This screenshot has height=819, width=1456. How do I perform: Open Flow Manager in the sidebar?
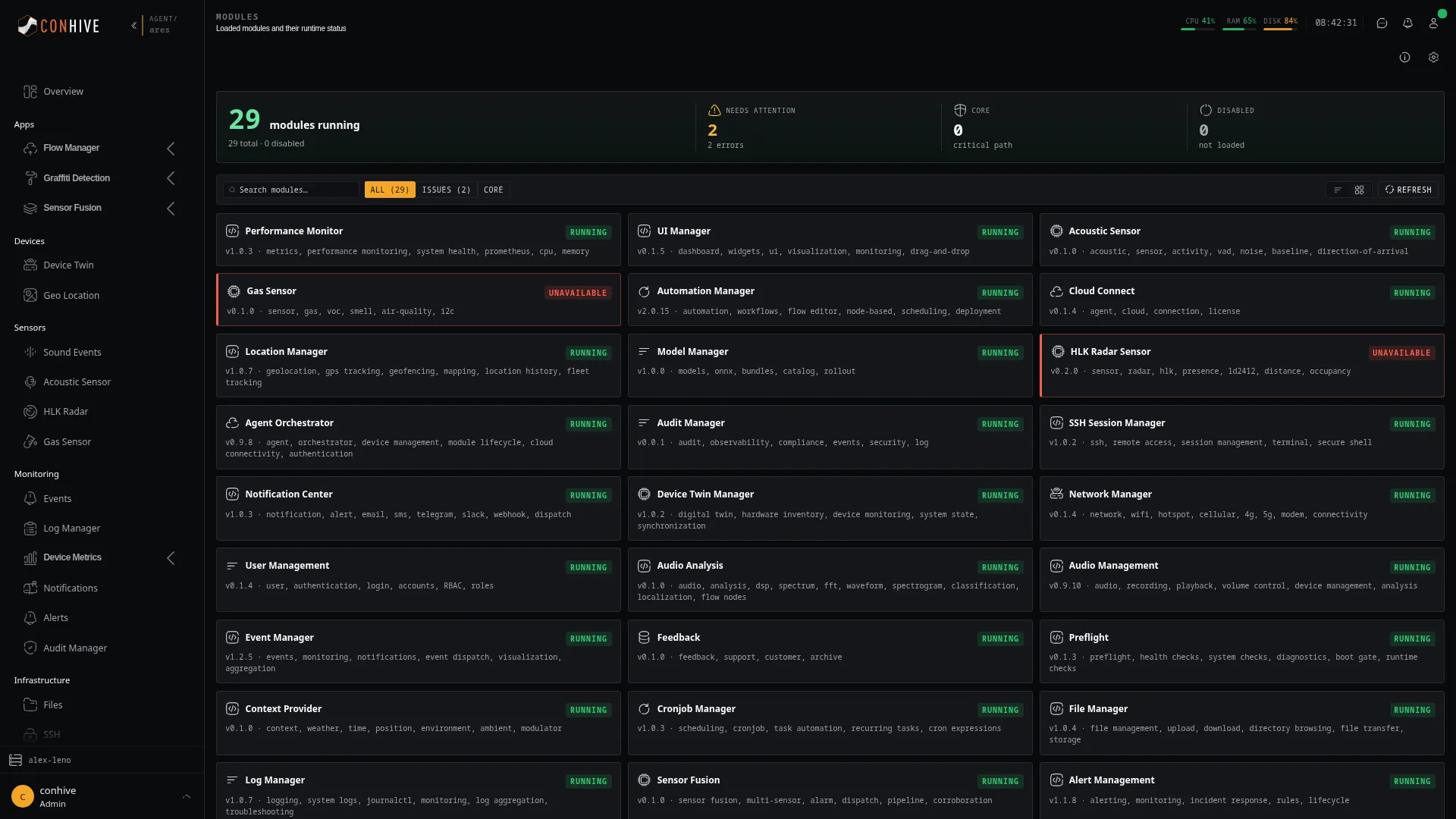[x=71, y=148]
